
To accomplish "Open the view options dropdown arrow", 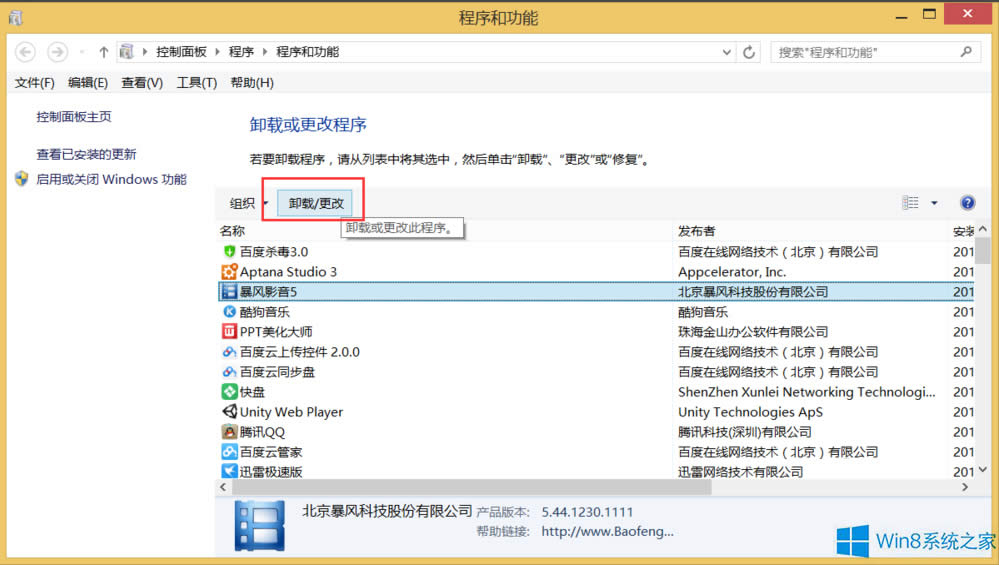I will (x=934, y=203).
